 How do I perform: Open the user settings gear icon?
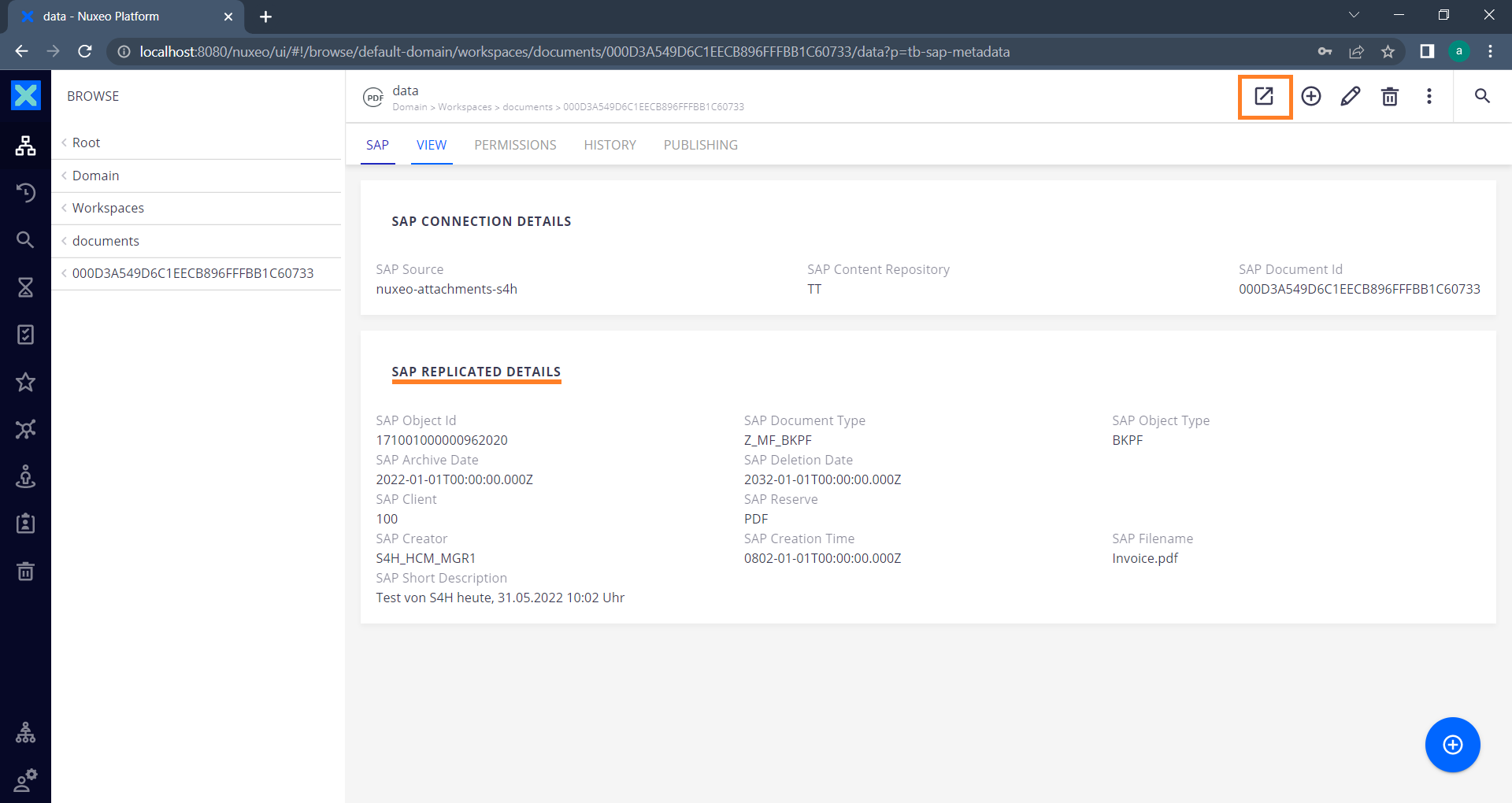(25, 780)
